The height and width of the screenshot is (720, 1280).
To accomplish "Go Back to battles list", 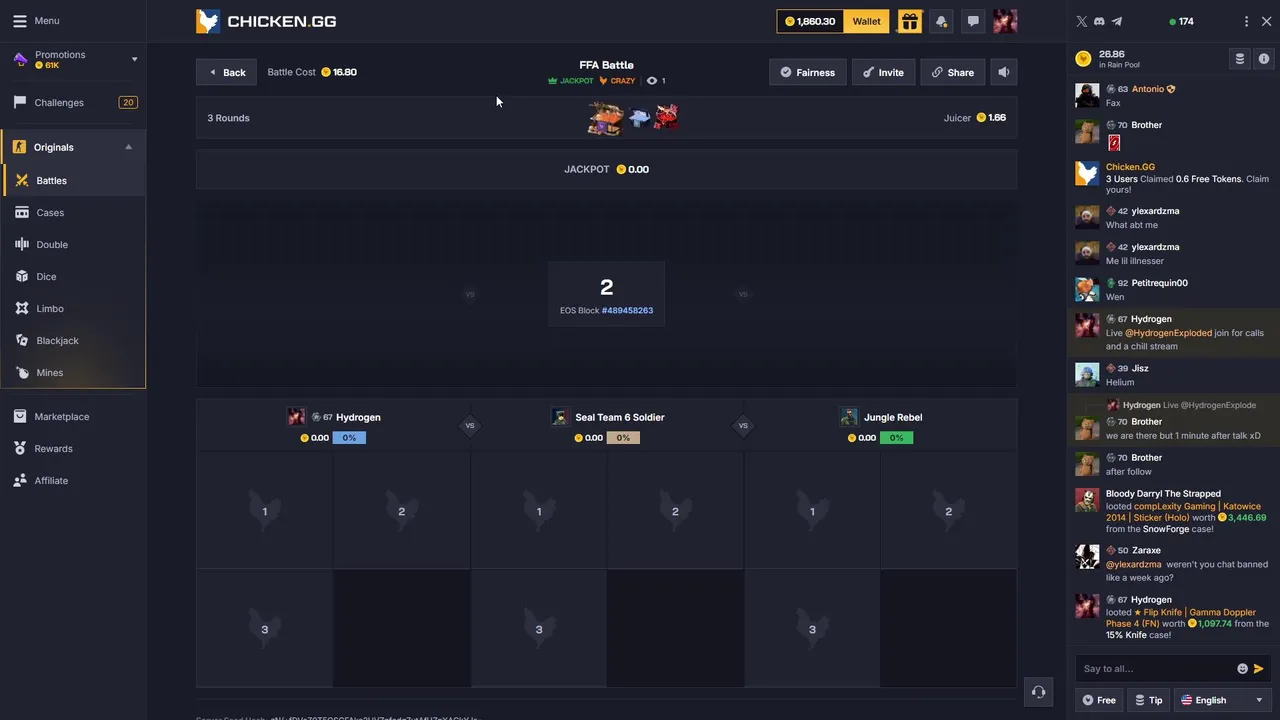I will click(227, 72).
